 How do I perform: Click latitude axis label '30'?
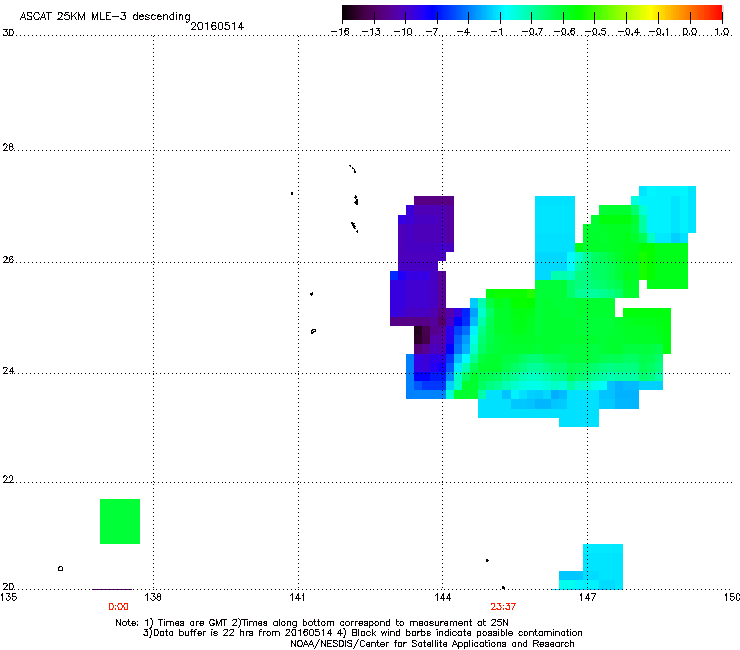click(x=8, y=33)
